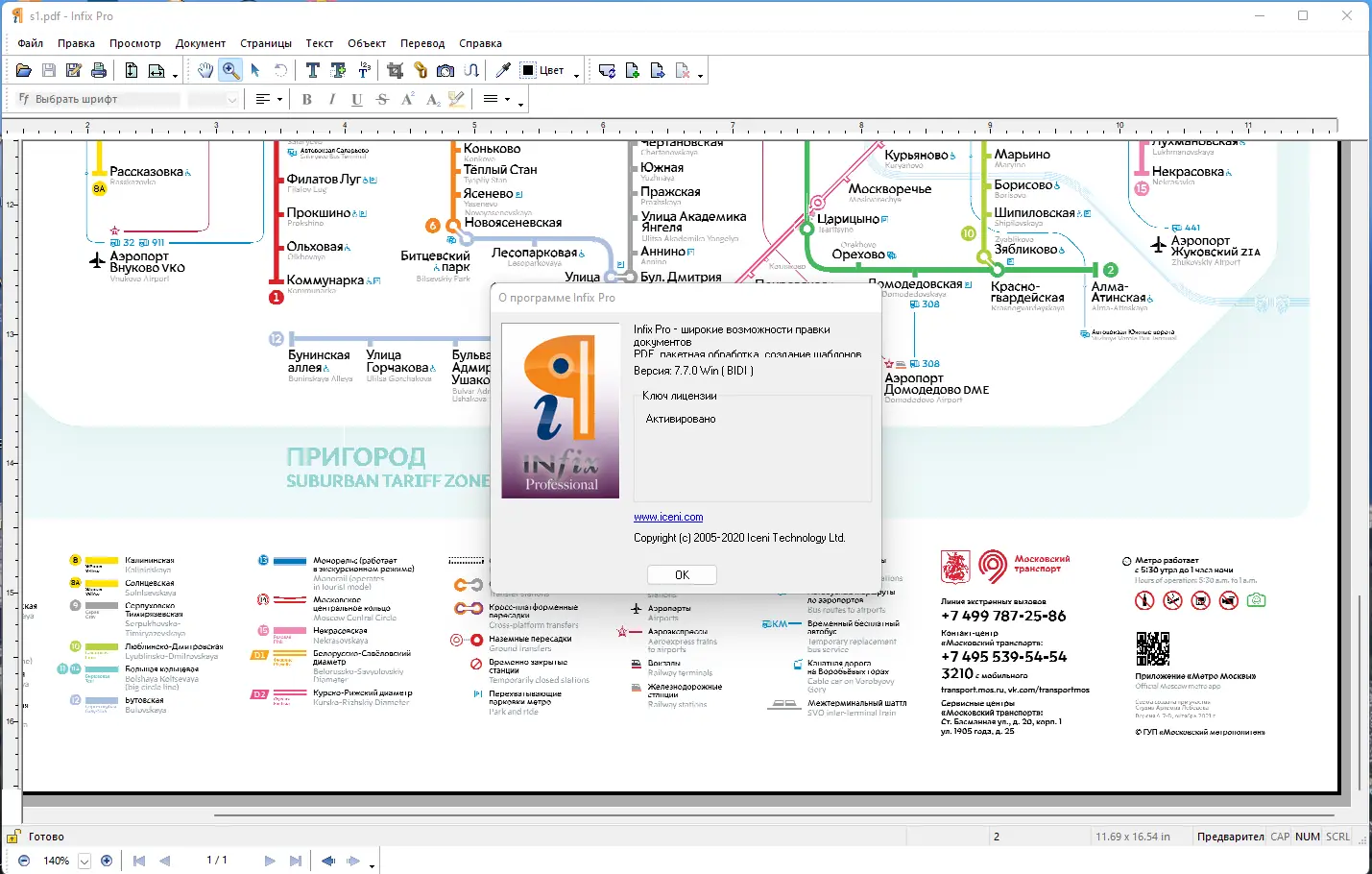Image resolution: width=1372 pixels, height=874 pixels.
Task: Open the Просмотр menu
Action: click(135, 43)
